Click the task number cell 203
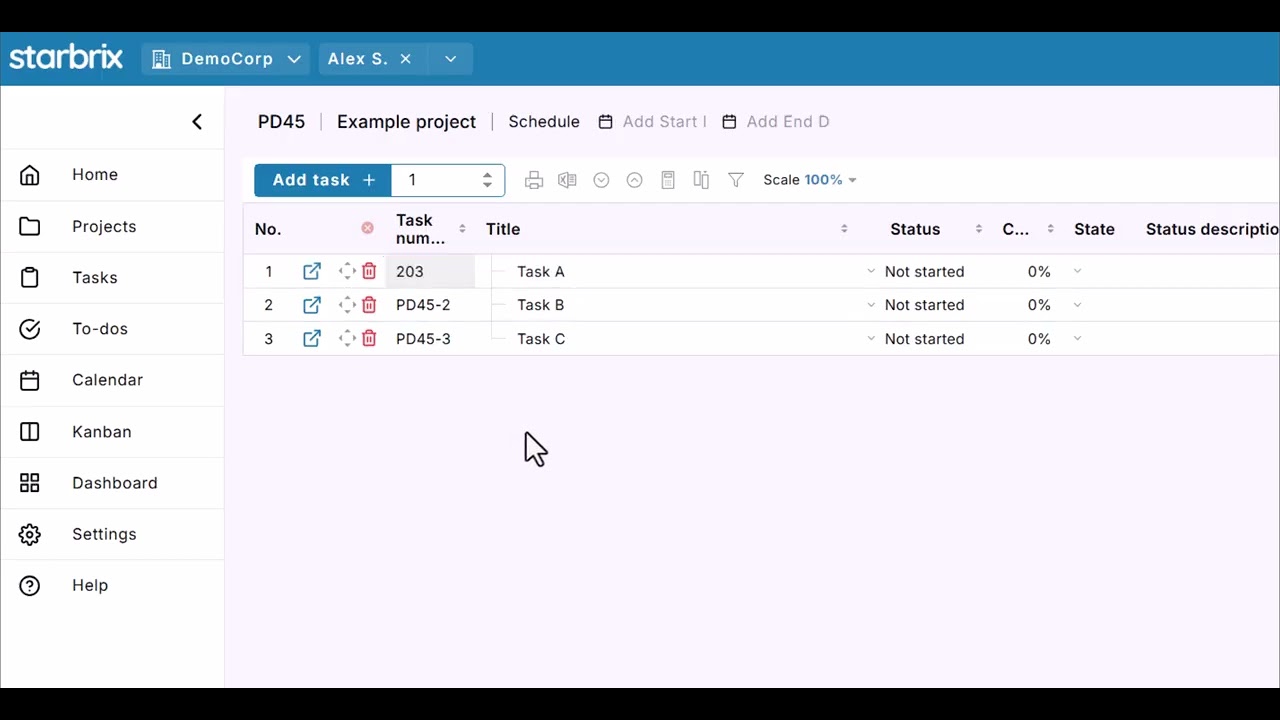This screenshot has width=1280, height=720. (x=430, y=271)
